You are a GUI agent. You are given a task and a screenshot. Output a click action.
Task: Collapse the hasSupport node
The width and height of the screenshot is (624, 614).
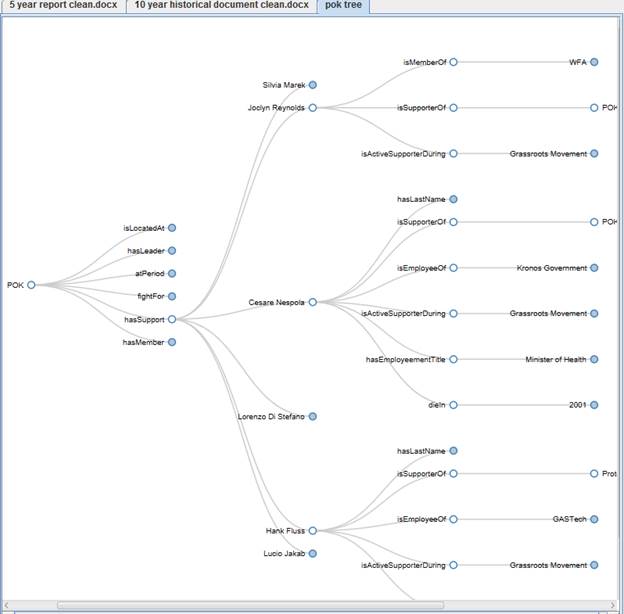pos(172,319)
